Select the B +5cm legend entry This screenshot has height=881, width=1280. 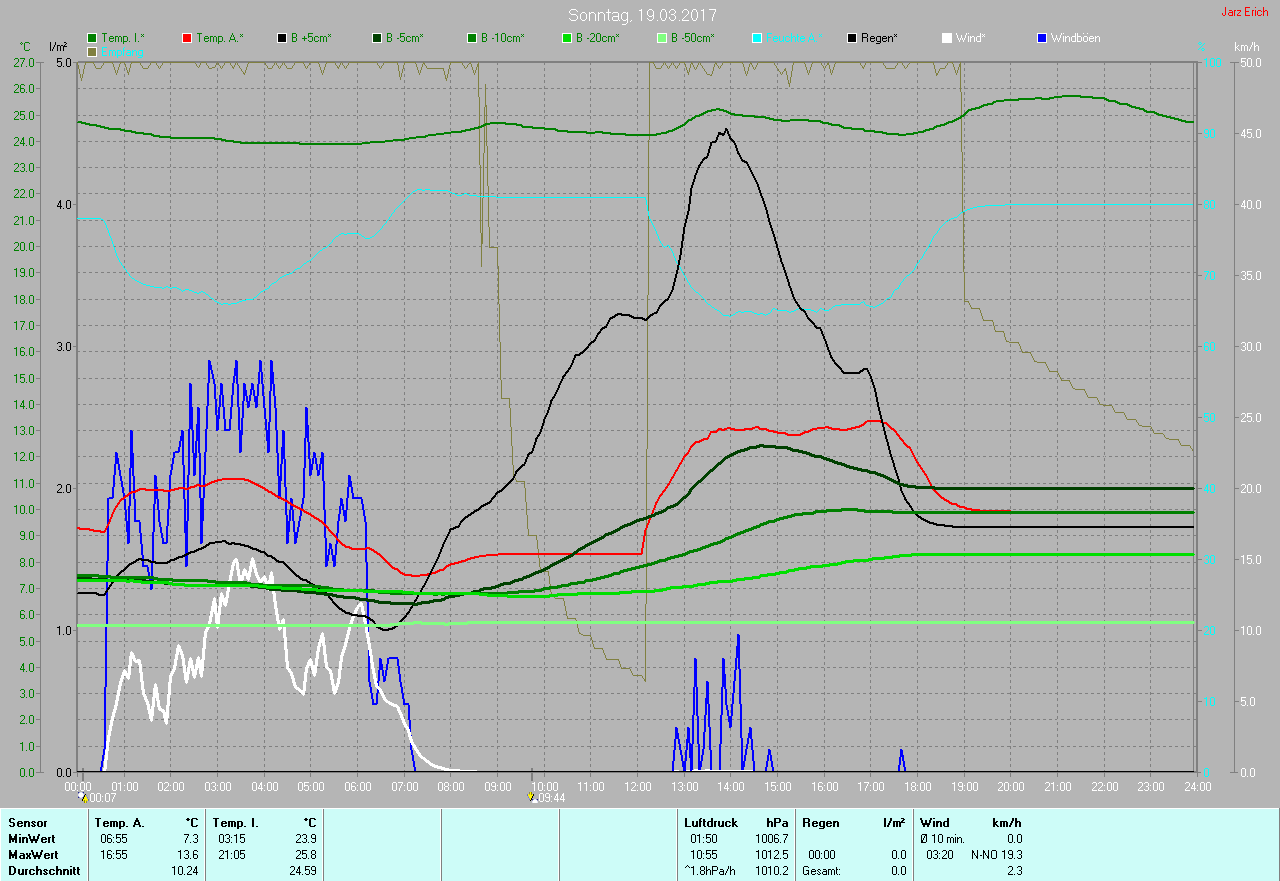click(x=283, y=38)
